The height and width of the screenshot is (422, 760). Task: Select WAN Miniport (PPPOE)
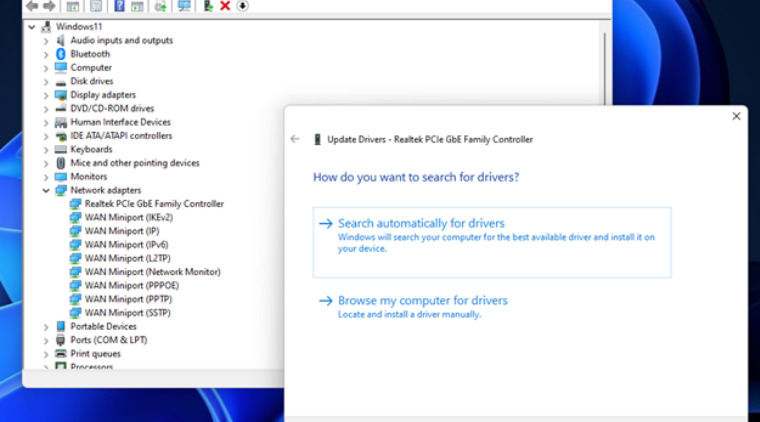tap(132, 285)
